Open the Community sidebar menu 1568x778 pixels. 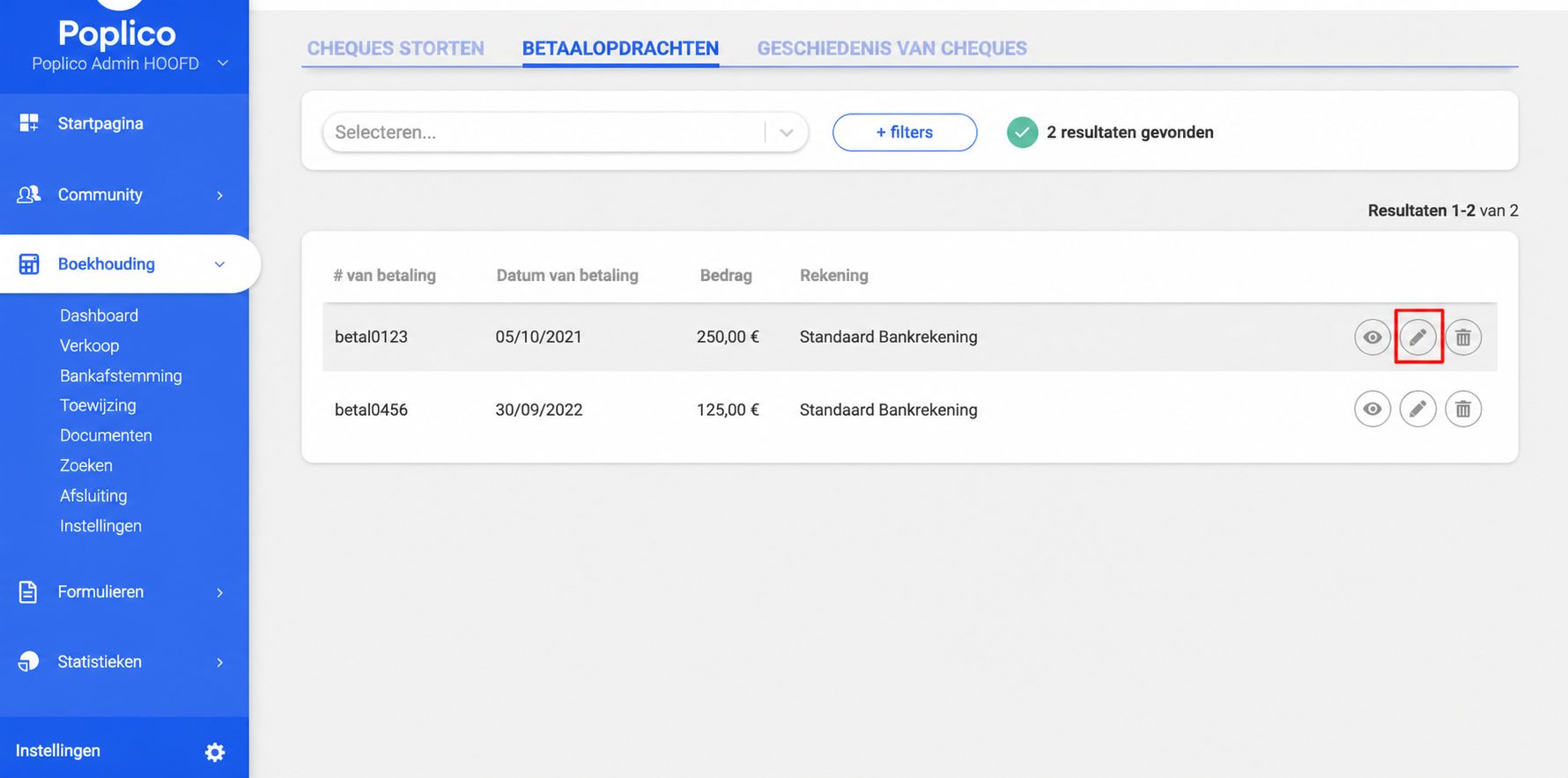(x=100, y=195)
